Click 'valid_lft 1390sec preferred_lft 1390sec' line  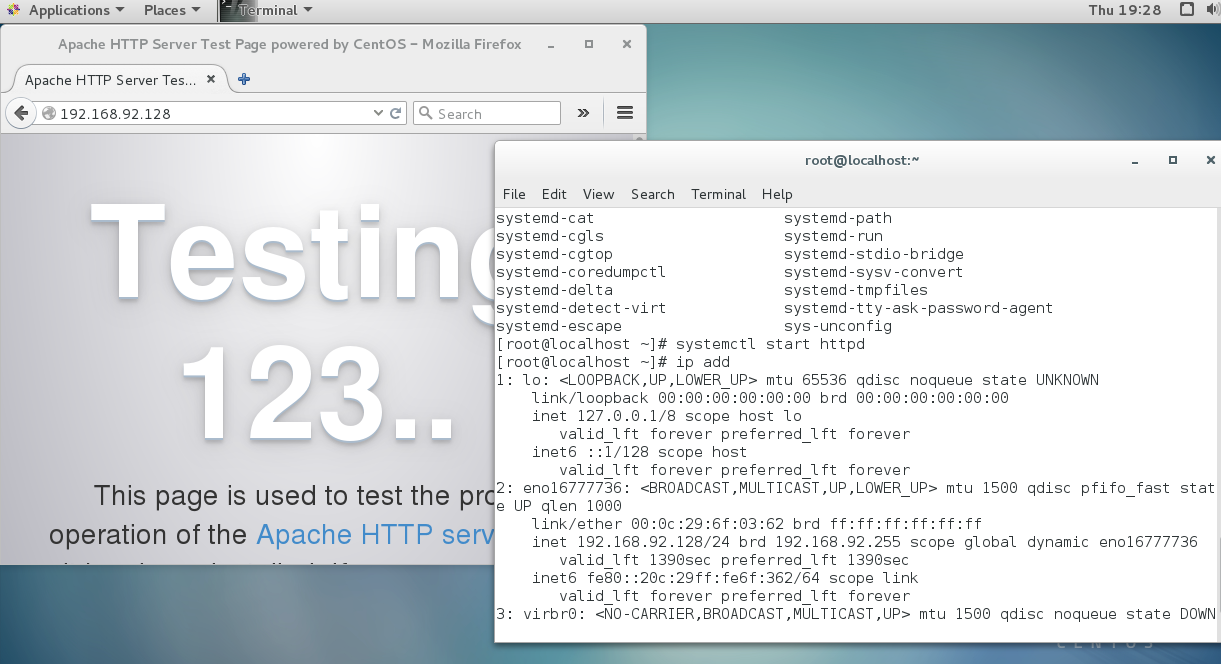point(734,560)
